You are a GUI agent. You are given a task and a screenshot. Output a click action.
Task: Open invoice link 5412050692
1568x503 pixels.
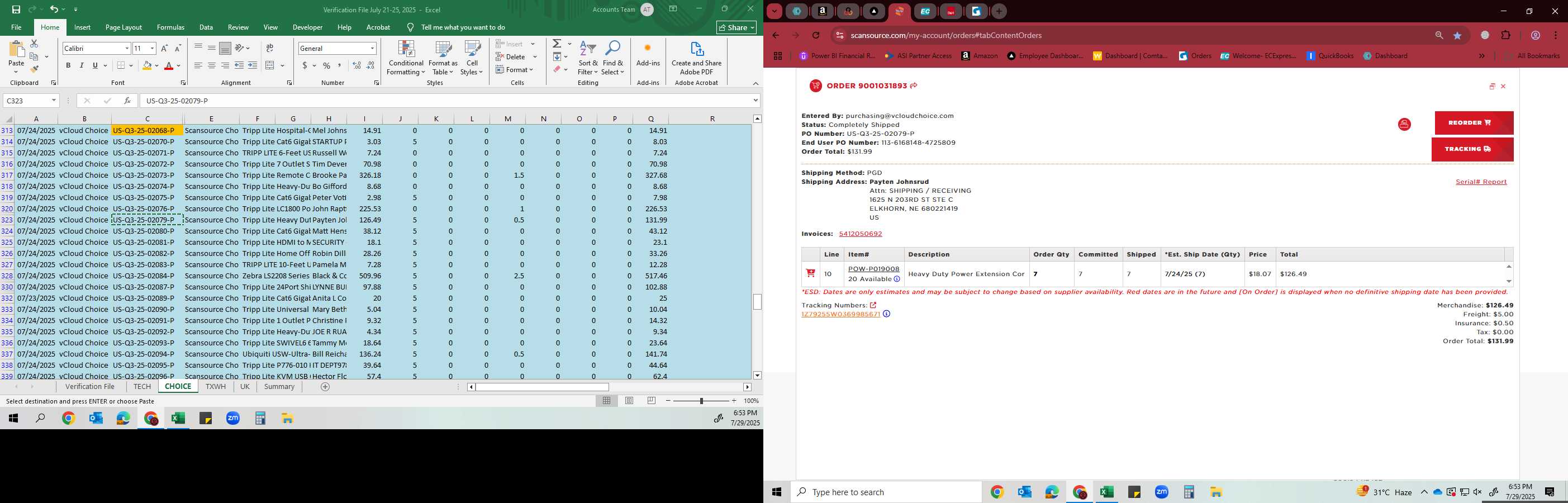coord(860,234)
